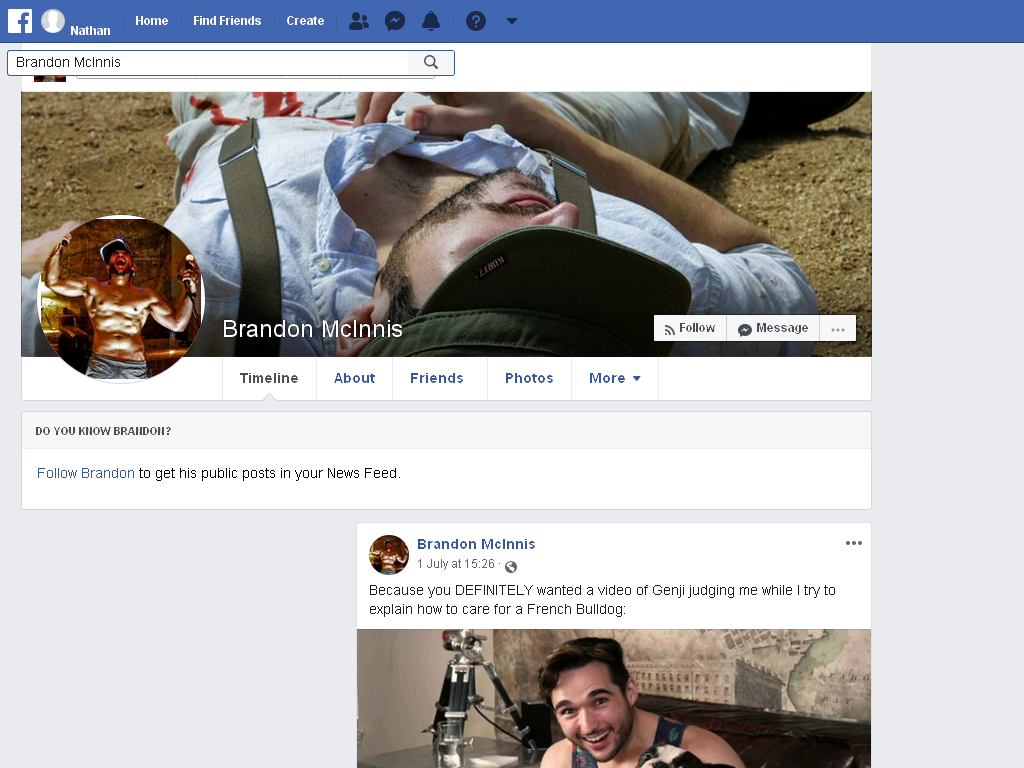Open the friend requests icon
Viewport: 1024px width, 768px height.
coord(359,21)
